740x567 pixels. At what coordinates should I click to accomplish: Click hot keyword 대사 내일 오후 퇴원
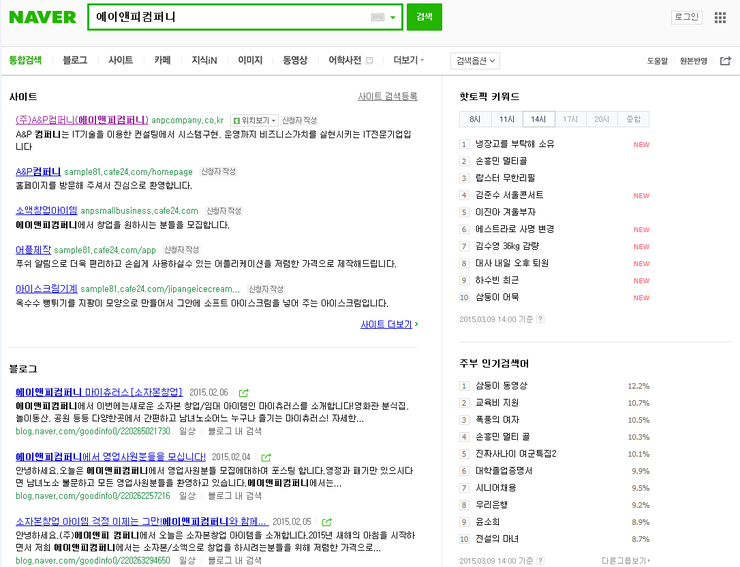point(512,263)
